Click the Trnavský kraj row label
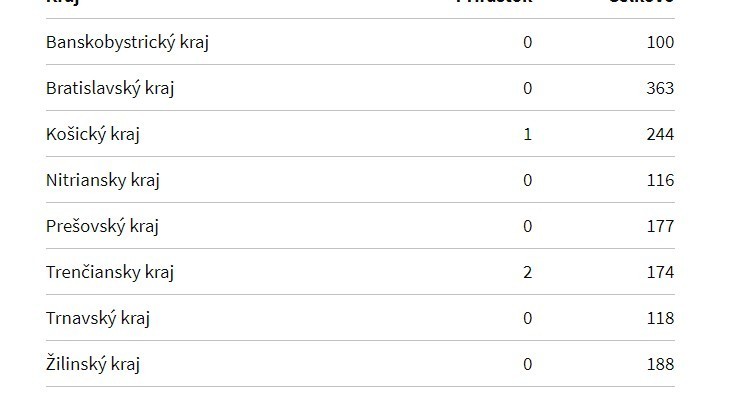The width and height of the screenshot is (736, 414). click(98, 318)
